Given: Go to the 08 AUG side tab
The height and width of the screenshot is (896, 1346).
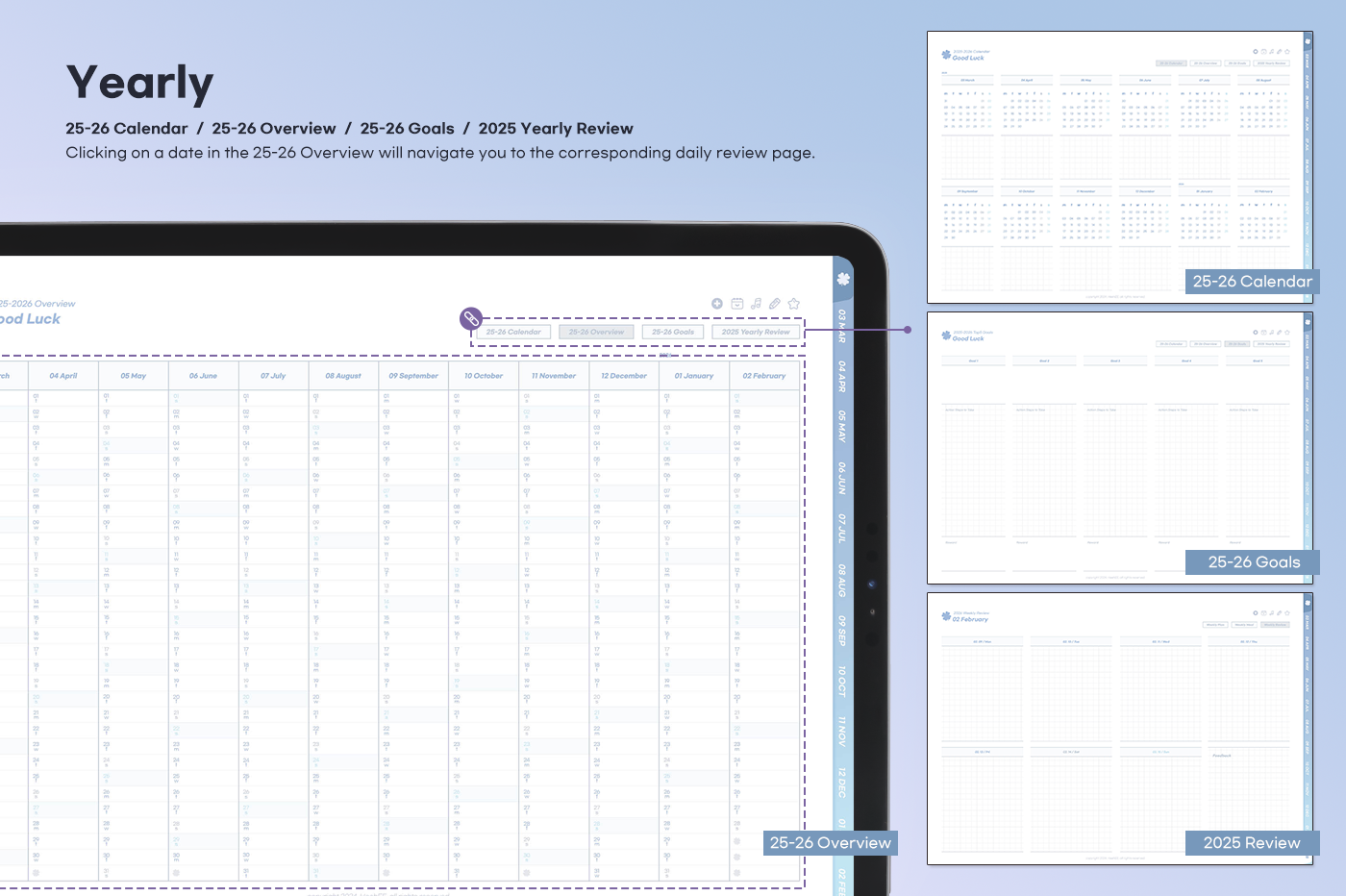Looking at the screenshot, I should pyautogui.click(x=842, y=581).
